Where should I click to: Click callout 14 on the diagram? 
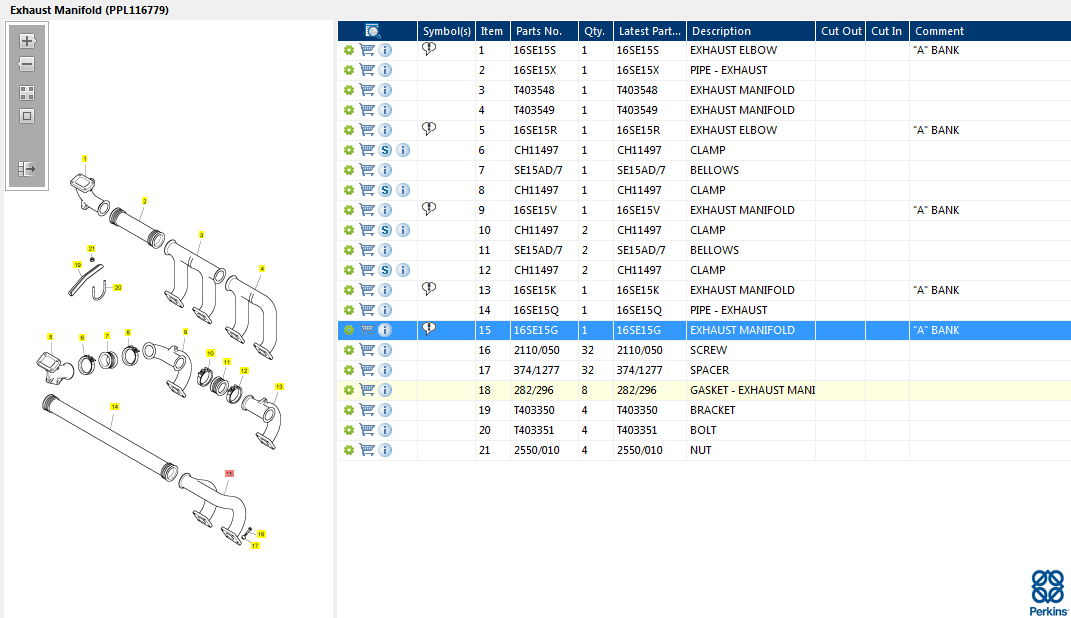(x=114, y=407)
